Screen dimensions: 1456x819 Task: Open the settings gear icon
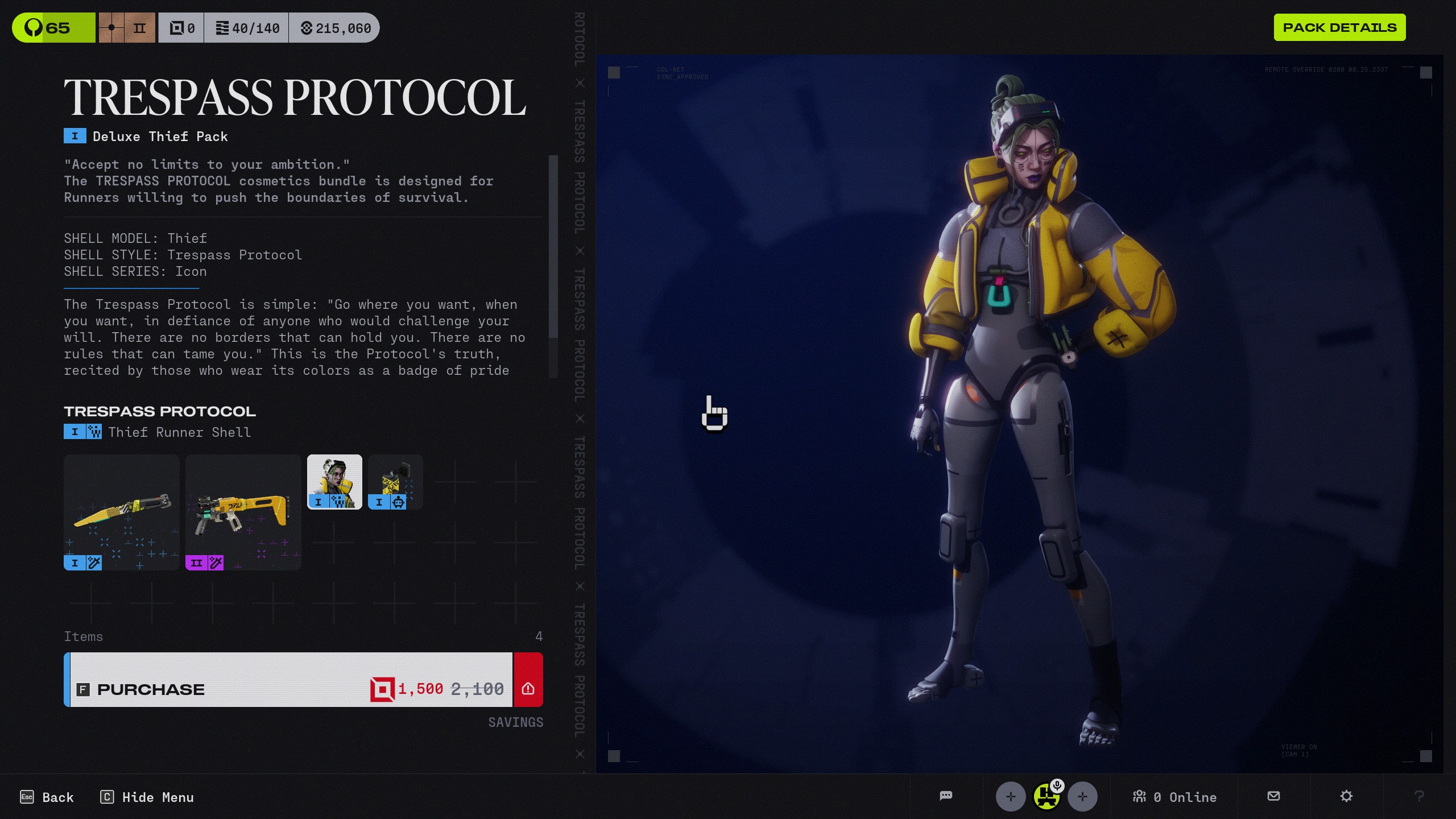click(1346, 796)
